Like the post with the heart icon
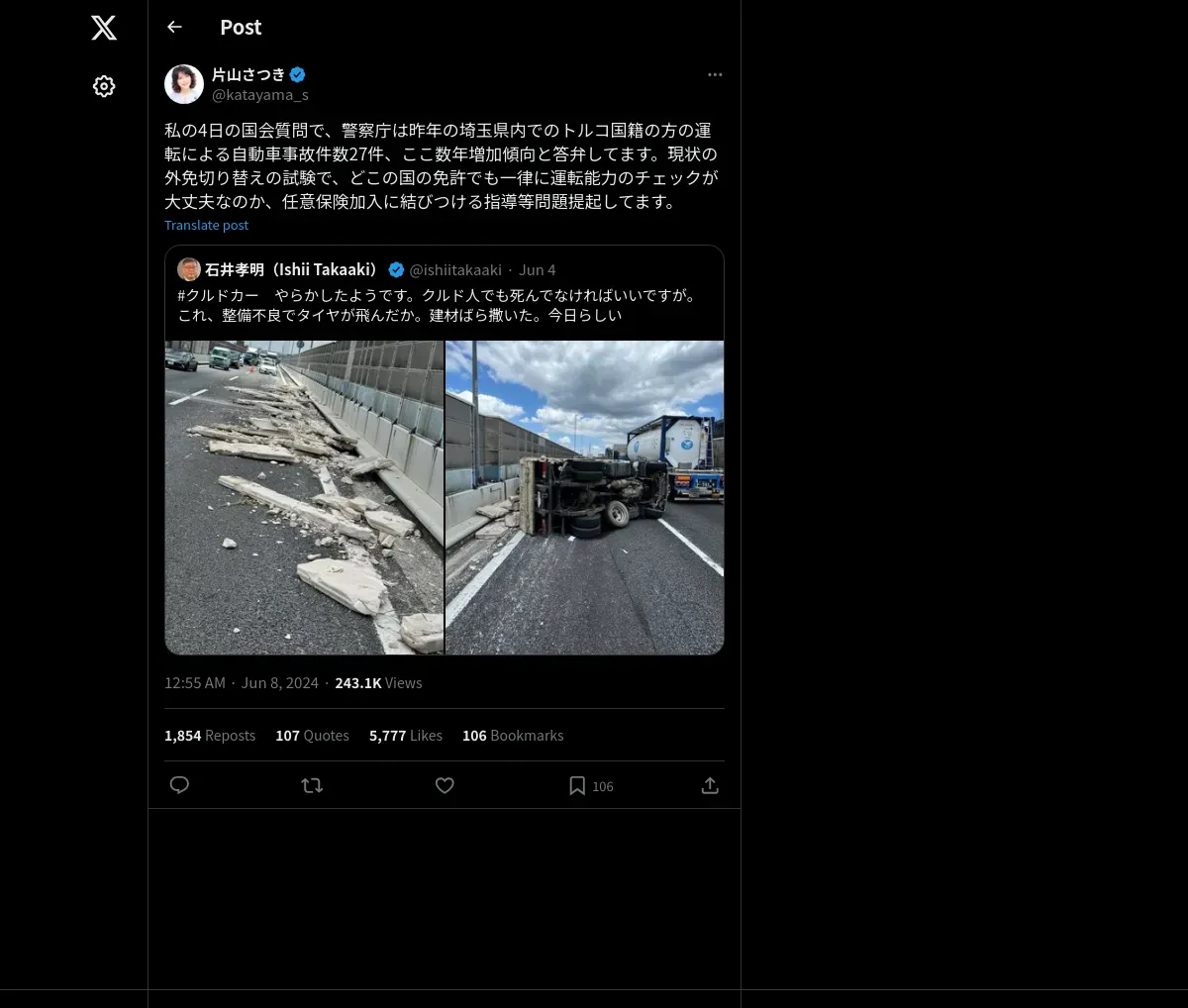This screenshot has width=1188, height=1008. (445, 785)
